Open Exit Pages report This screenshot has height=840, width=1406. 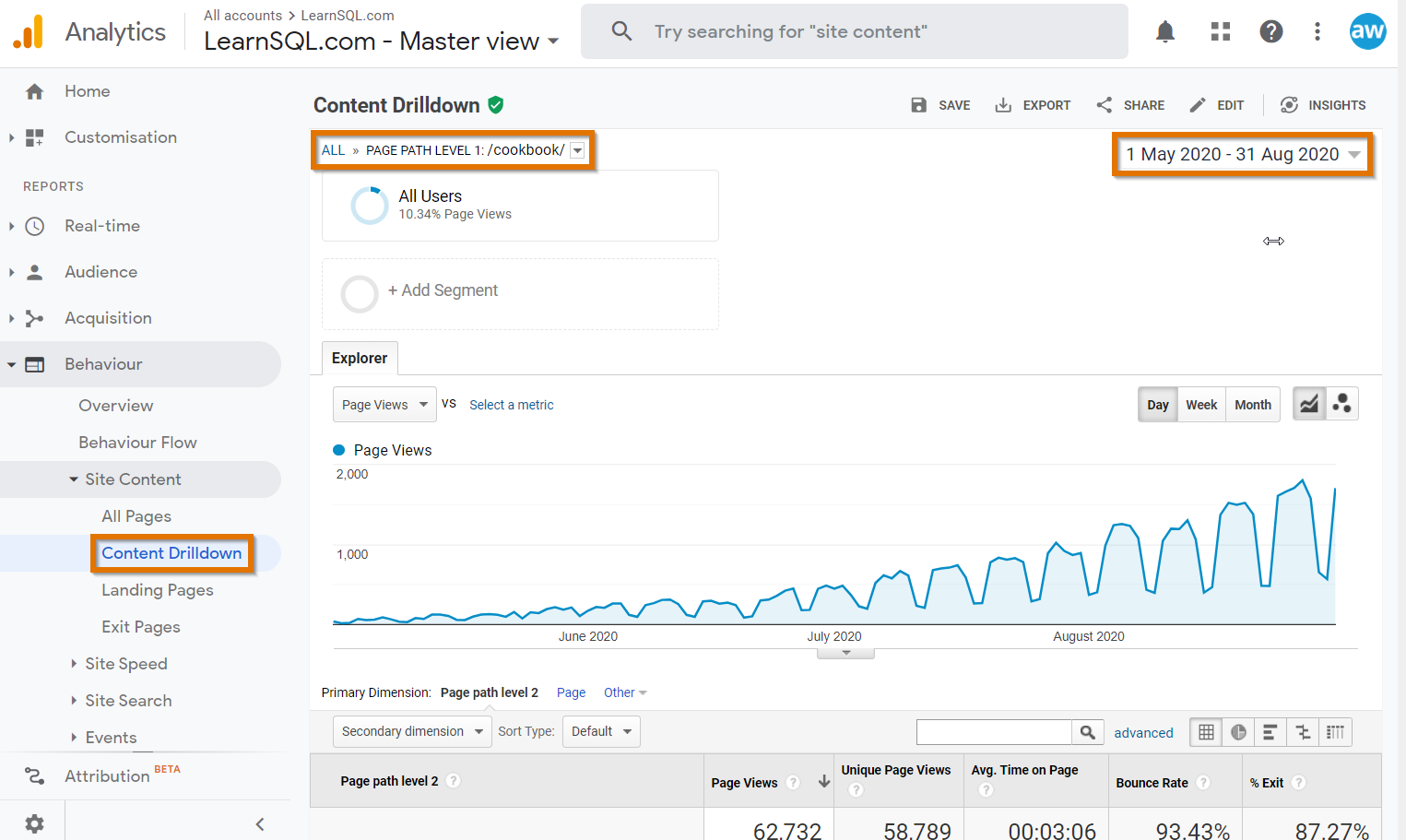(141, 627)
